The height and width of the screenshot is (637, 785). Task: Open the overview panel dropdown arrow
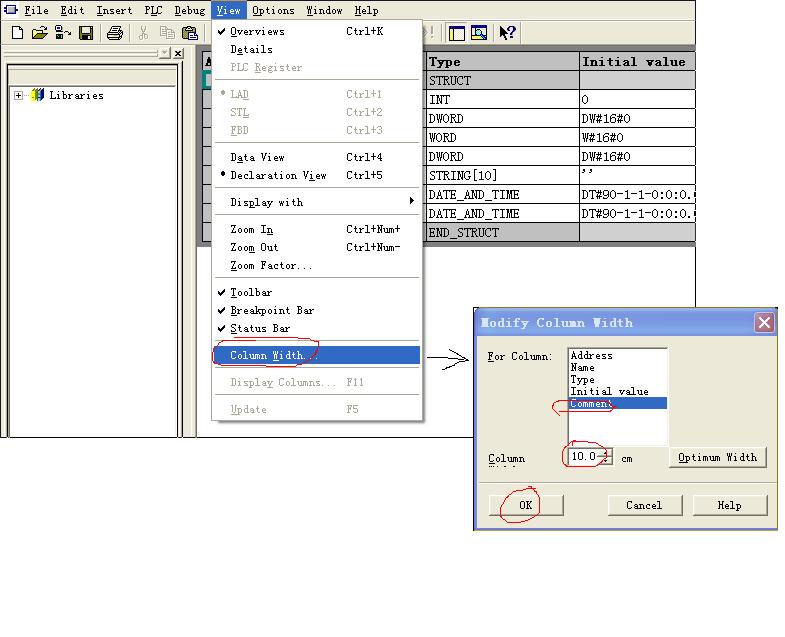pyautogui.click(x=165, y=53)
